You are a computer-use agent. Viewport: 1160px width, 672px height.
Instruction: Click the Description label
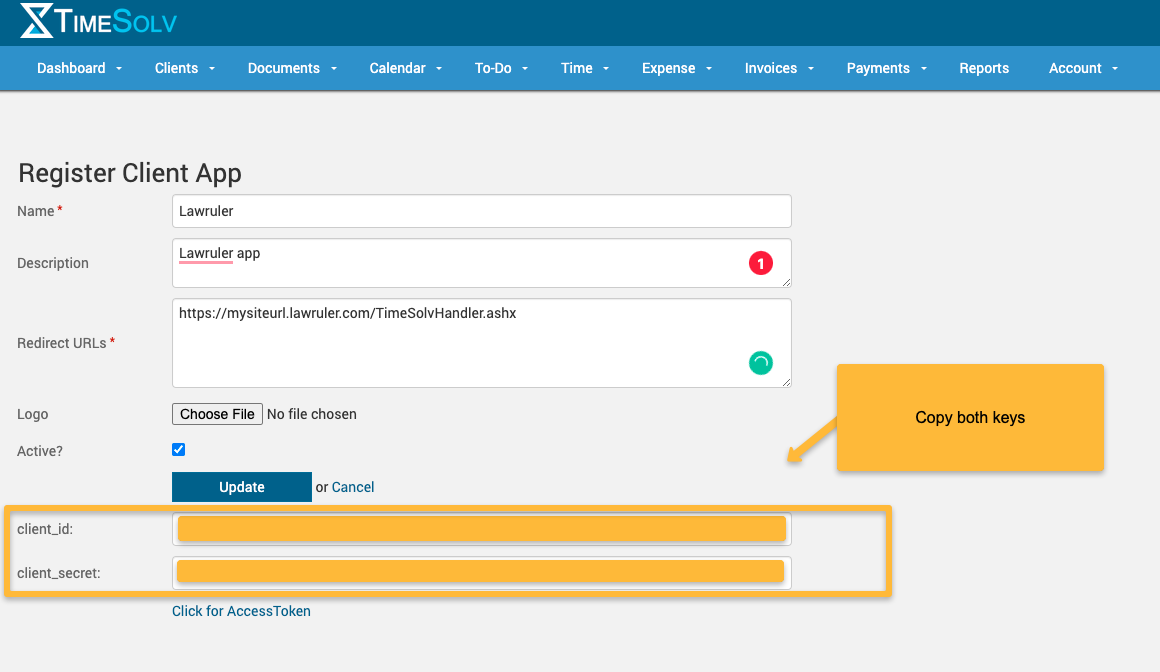53,263
